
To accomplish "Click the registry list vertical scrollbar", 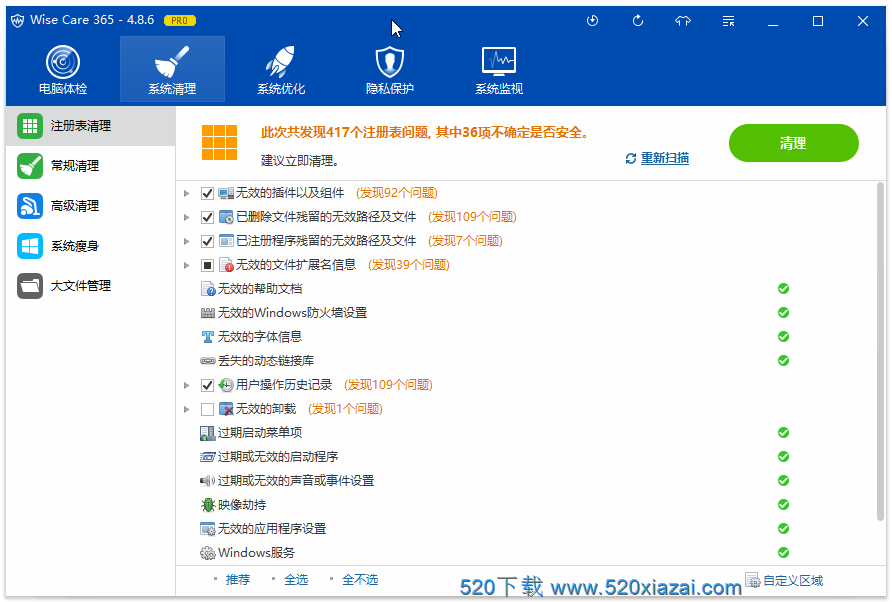I will click(x=881, y=352).
